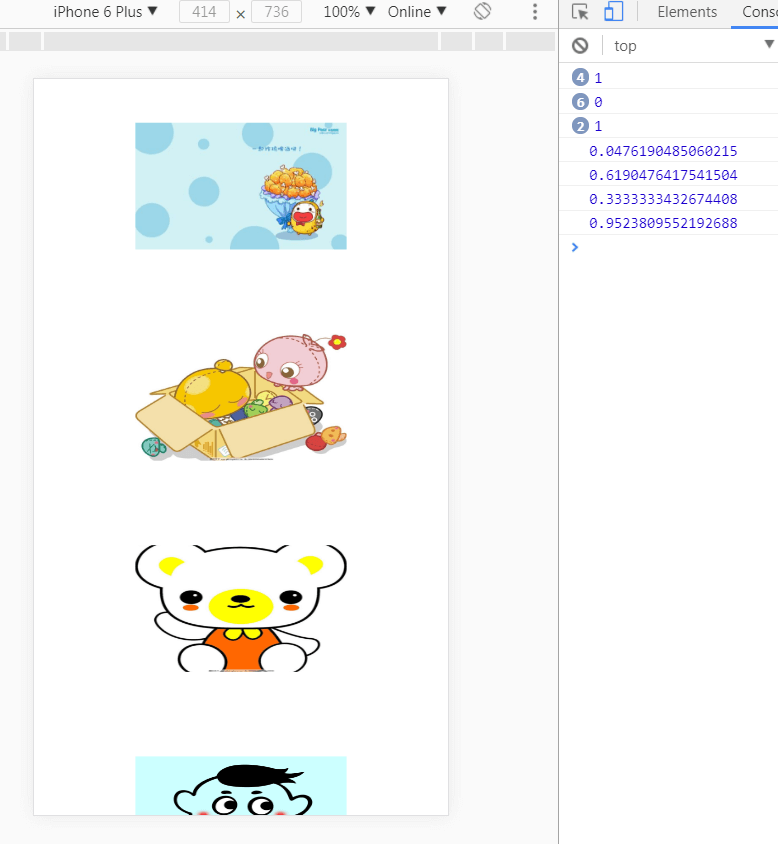Click the console input prompt line
778x844 pixels.
pyautogui.click(x=668, y=247)
